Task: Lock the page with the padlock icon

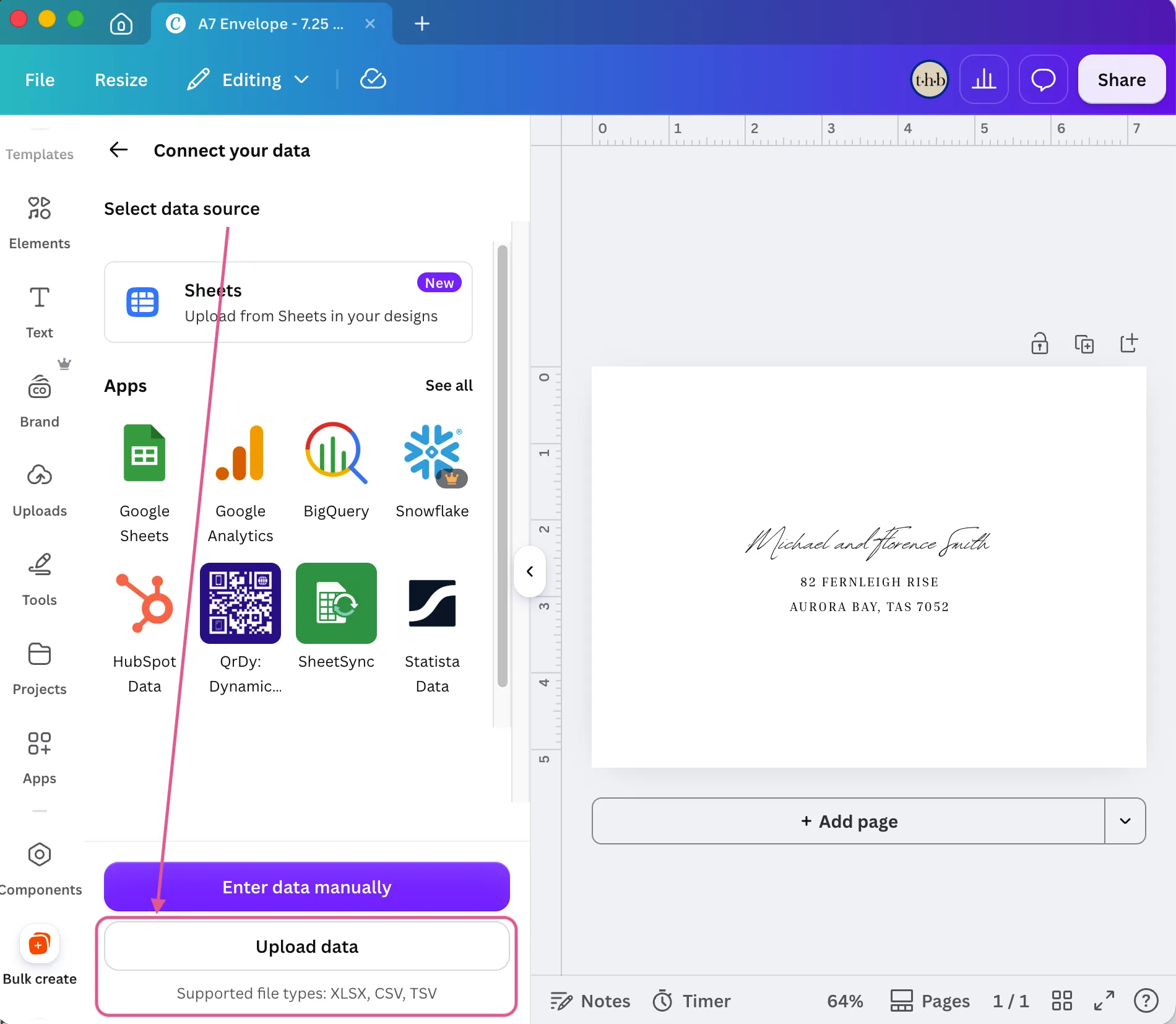Action: tap(1040, 343)
